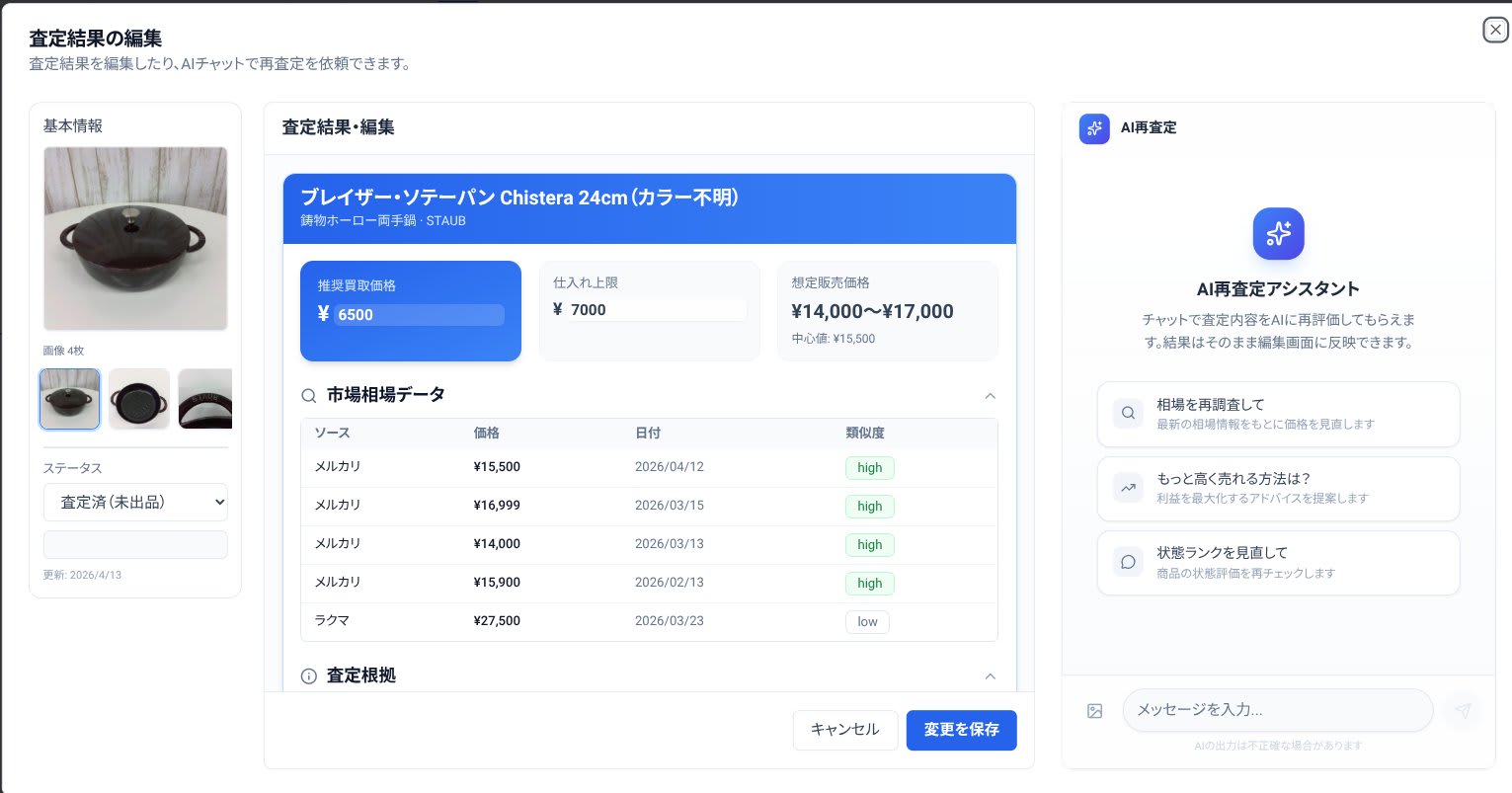Click the AI再査定 sparkle icon in the panel header
This screenshot has height=793, width=1512.
click(x=1094, y=128)
